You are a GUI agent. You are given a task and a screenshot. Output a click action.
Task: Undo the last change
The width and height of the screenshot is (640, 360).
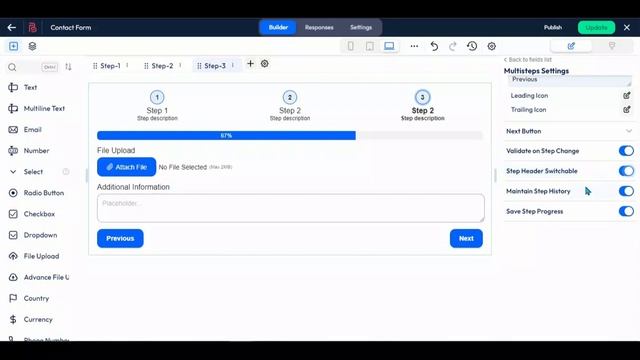coord(434,46)
